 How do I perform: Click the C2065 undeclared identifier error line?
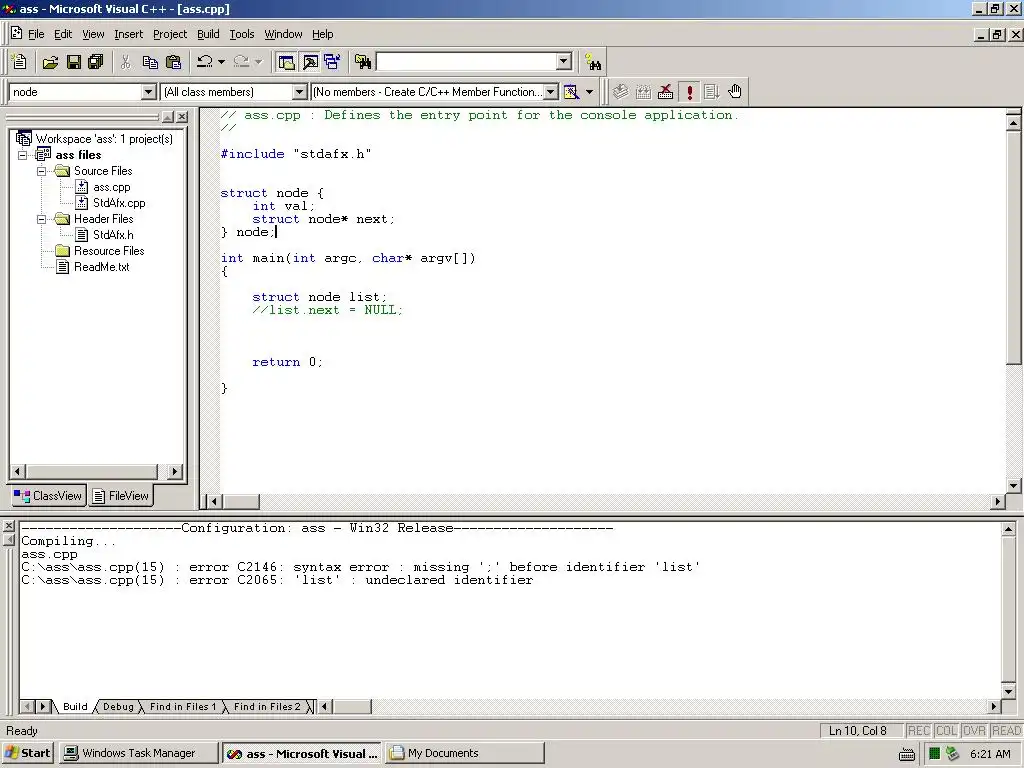[277, 580]
